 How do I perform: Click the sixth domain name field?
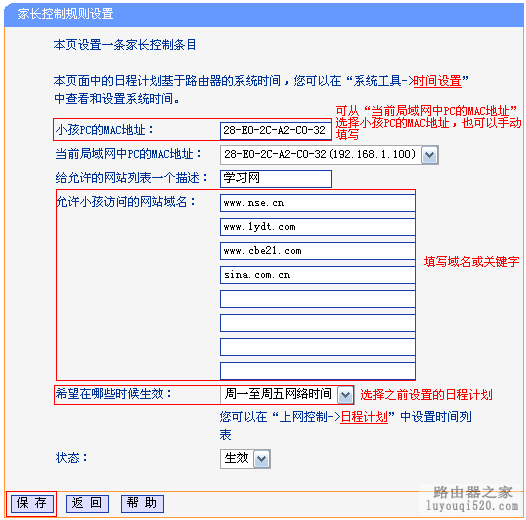(317, 323)
